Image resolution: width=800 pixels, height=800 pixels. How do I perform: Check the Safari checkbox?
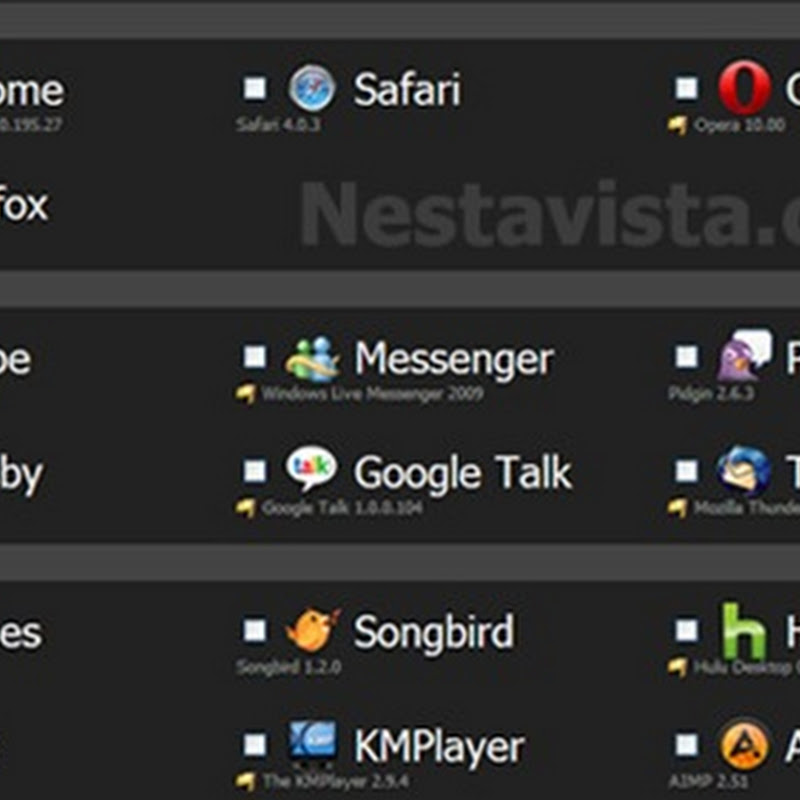click(255, 89)
